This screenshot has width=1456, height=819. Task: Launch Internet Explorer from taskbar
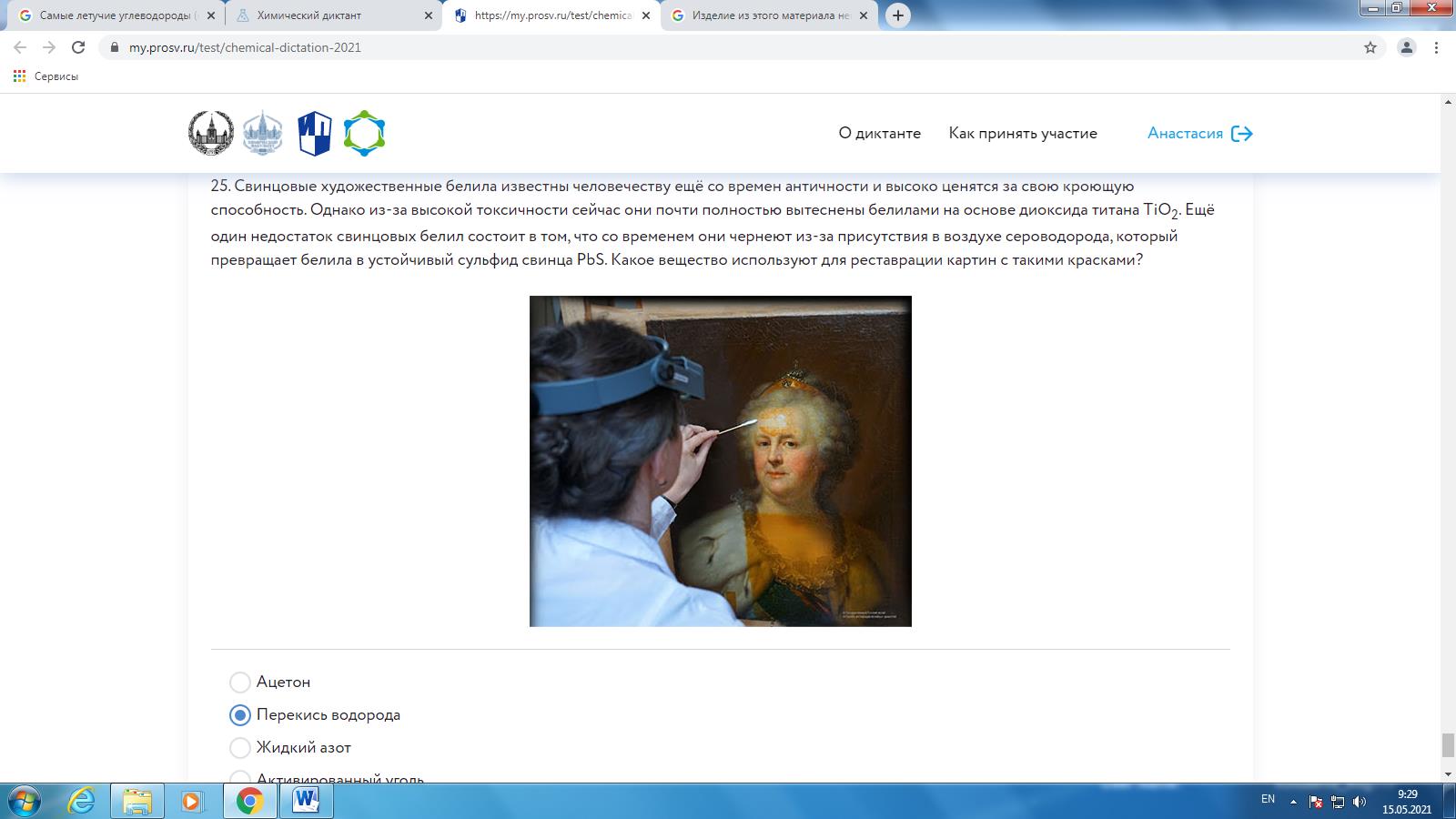[82, 801]
